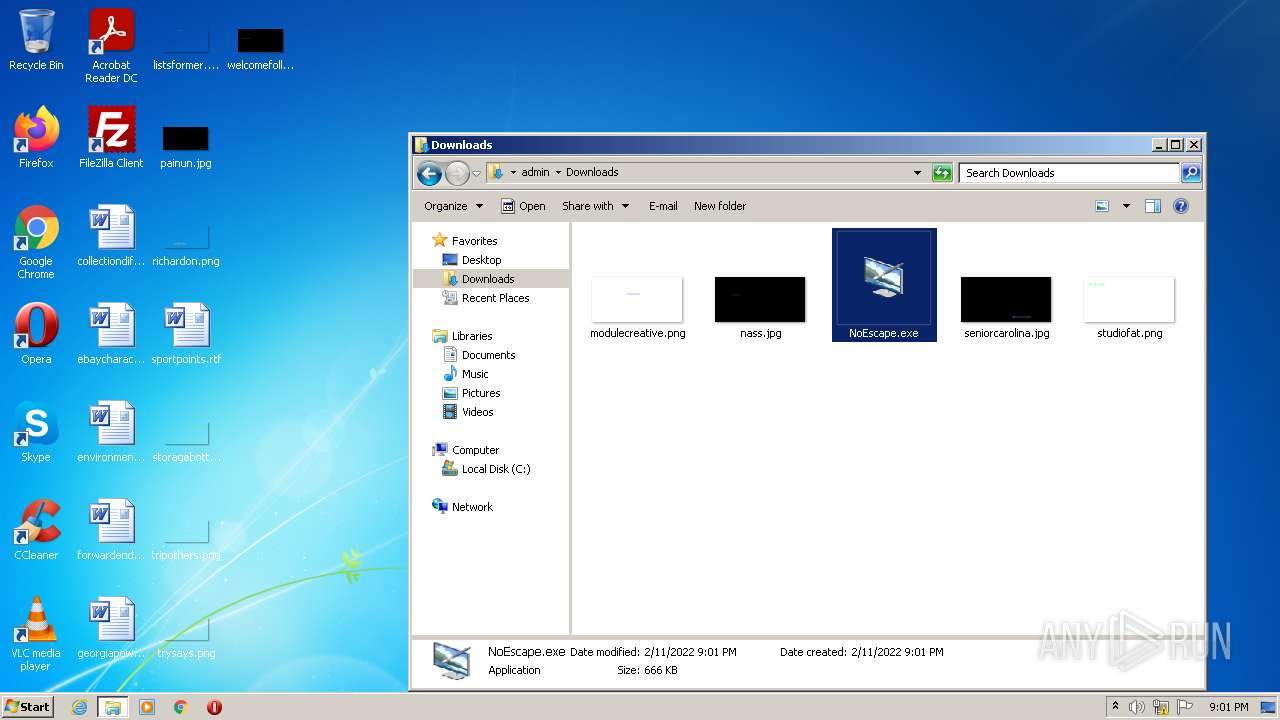Launch Acrobat Reader DC from desktop
This screenshot has width=1280, height=720.
[x=111, y=46]
